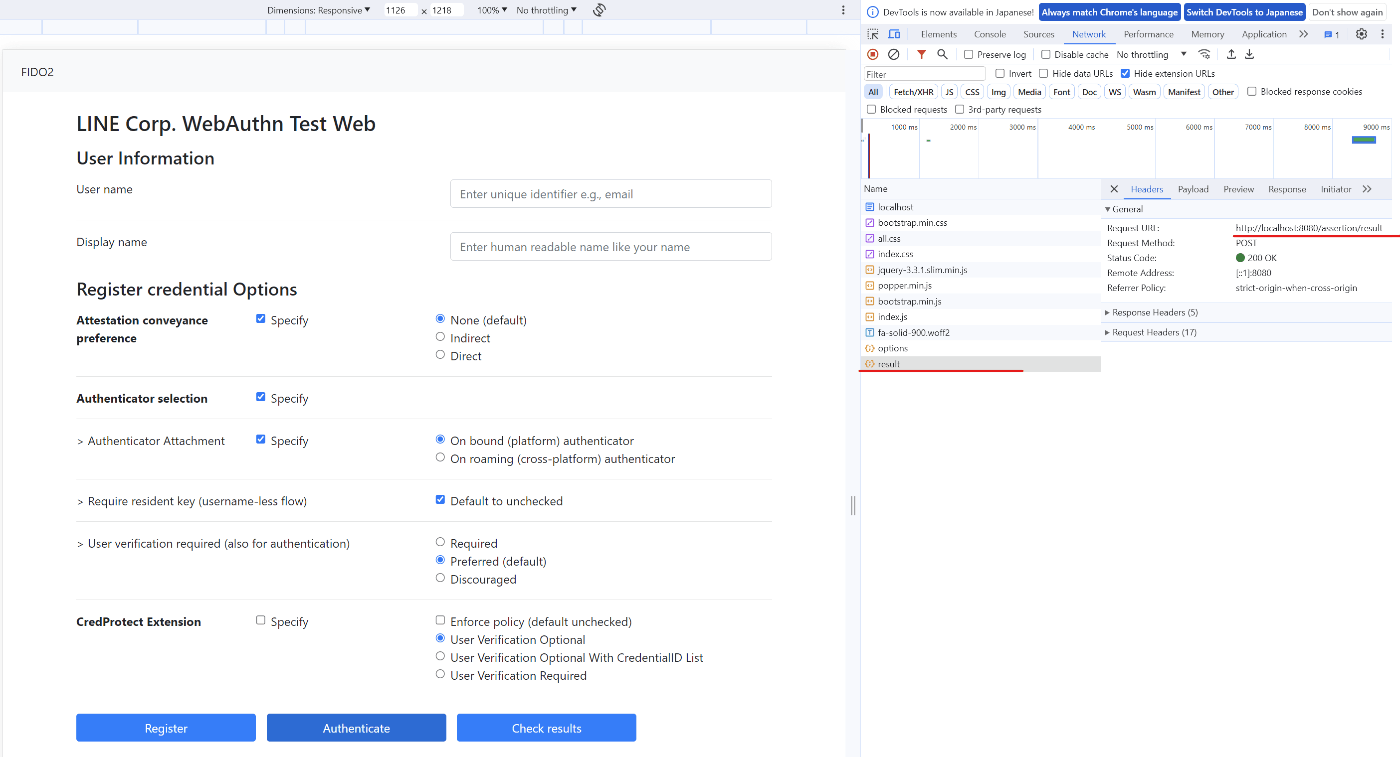Select the result request row

(x=980, y=364)
